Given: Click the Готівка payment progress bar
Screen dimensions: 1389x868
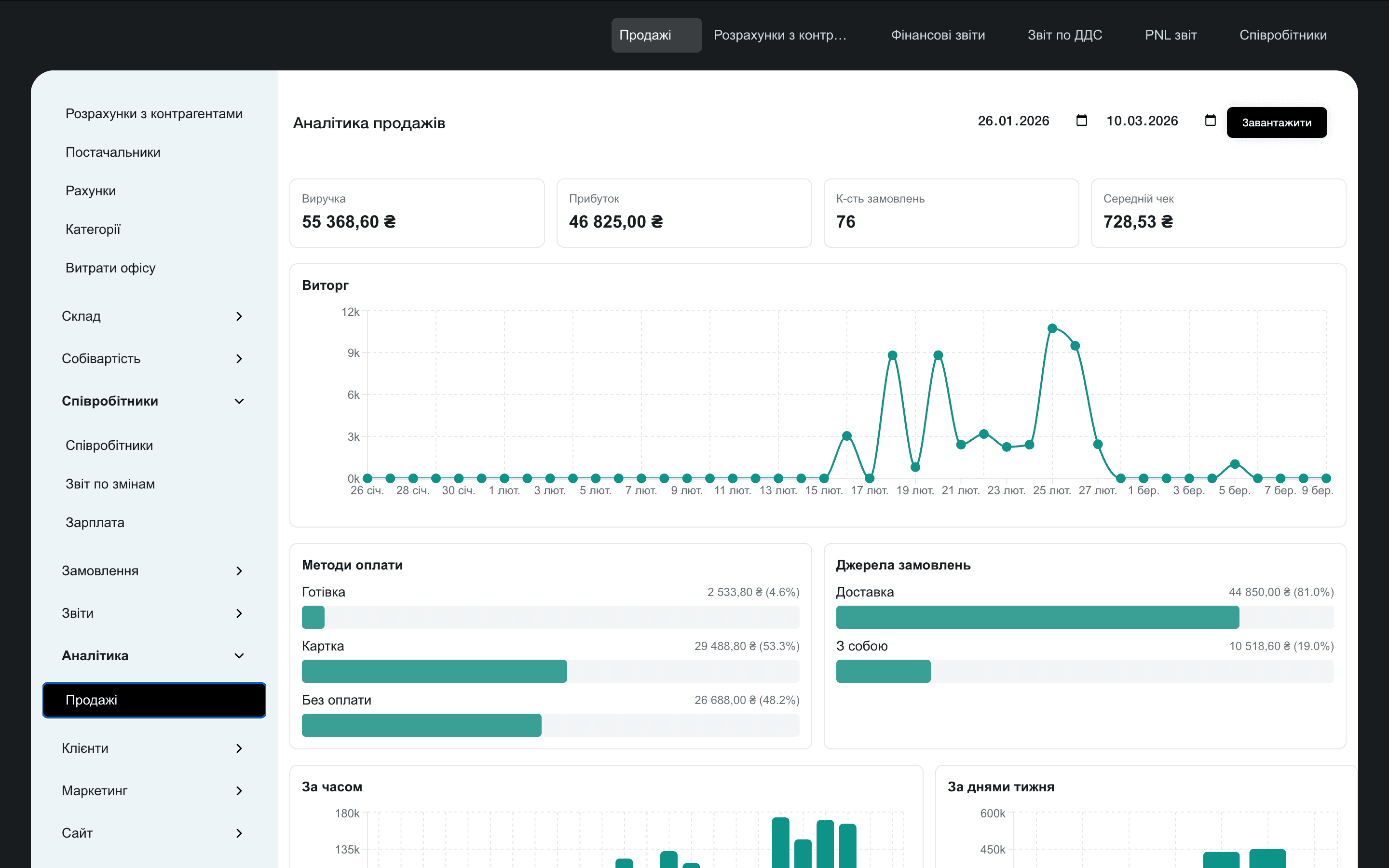Looking at the screenshot, I should [550, 617].
